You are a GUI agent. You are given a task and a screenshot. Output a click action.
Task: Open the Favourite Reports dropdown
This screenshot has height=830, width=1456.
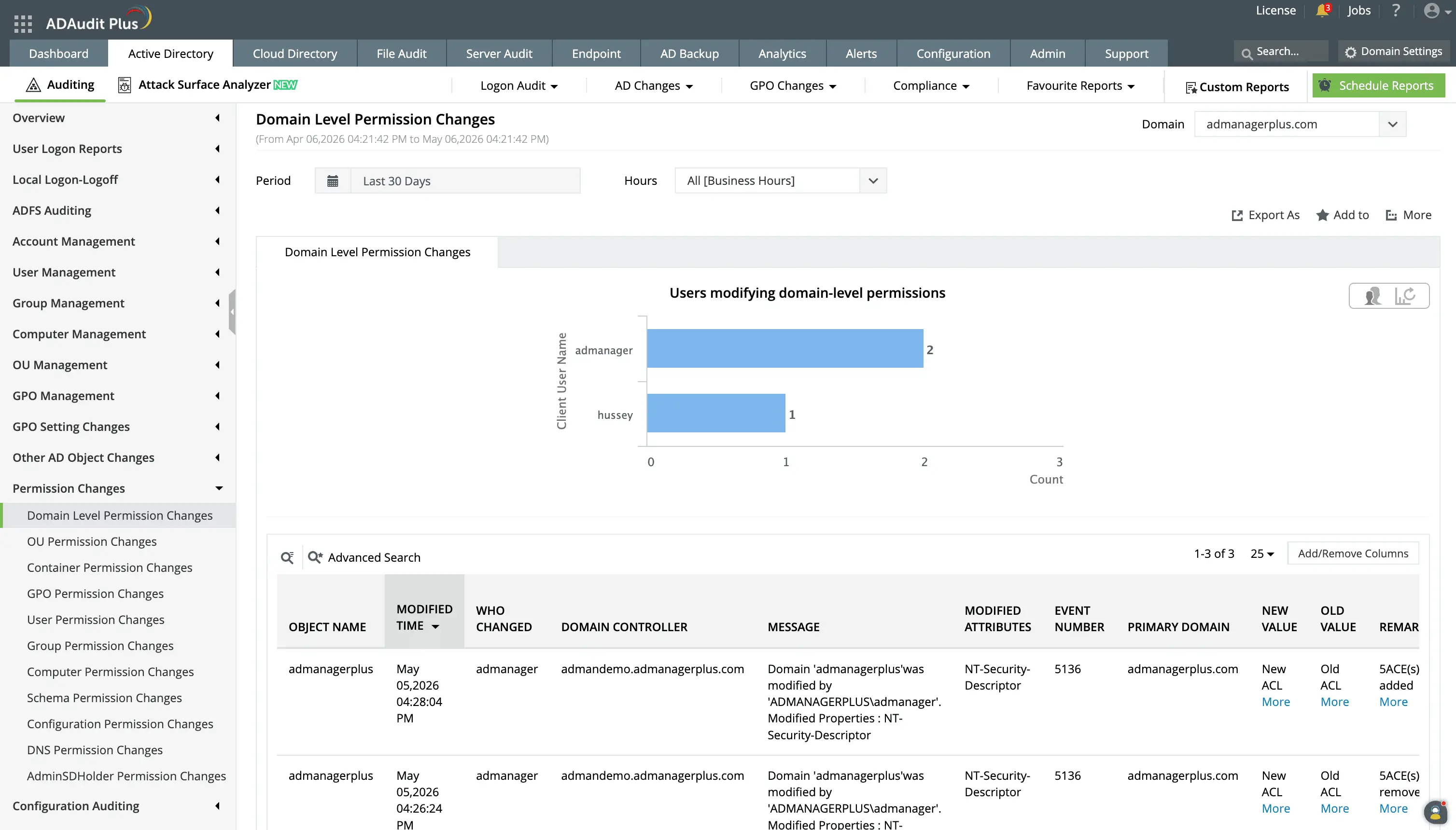coord(1080,85)
